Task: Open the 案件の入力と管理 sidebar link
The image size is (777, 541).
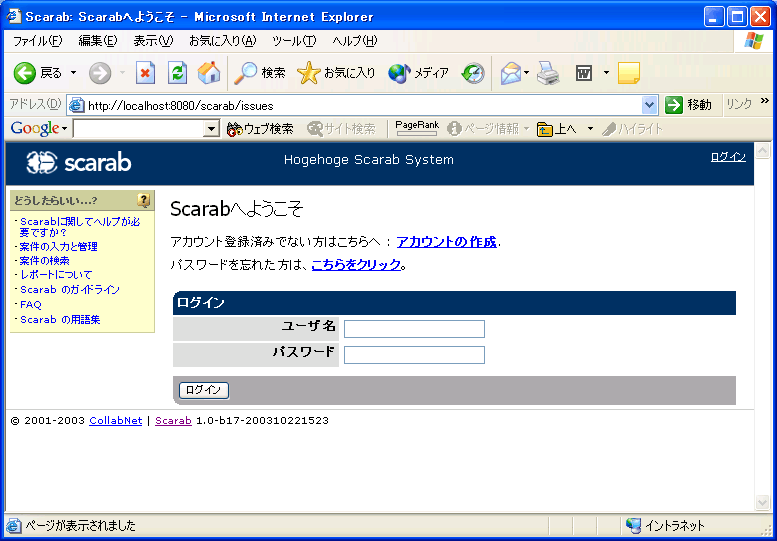Action: (58, 246)
